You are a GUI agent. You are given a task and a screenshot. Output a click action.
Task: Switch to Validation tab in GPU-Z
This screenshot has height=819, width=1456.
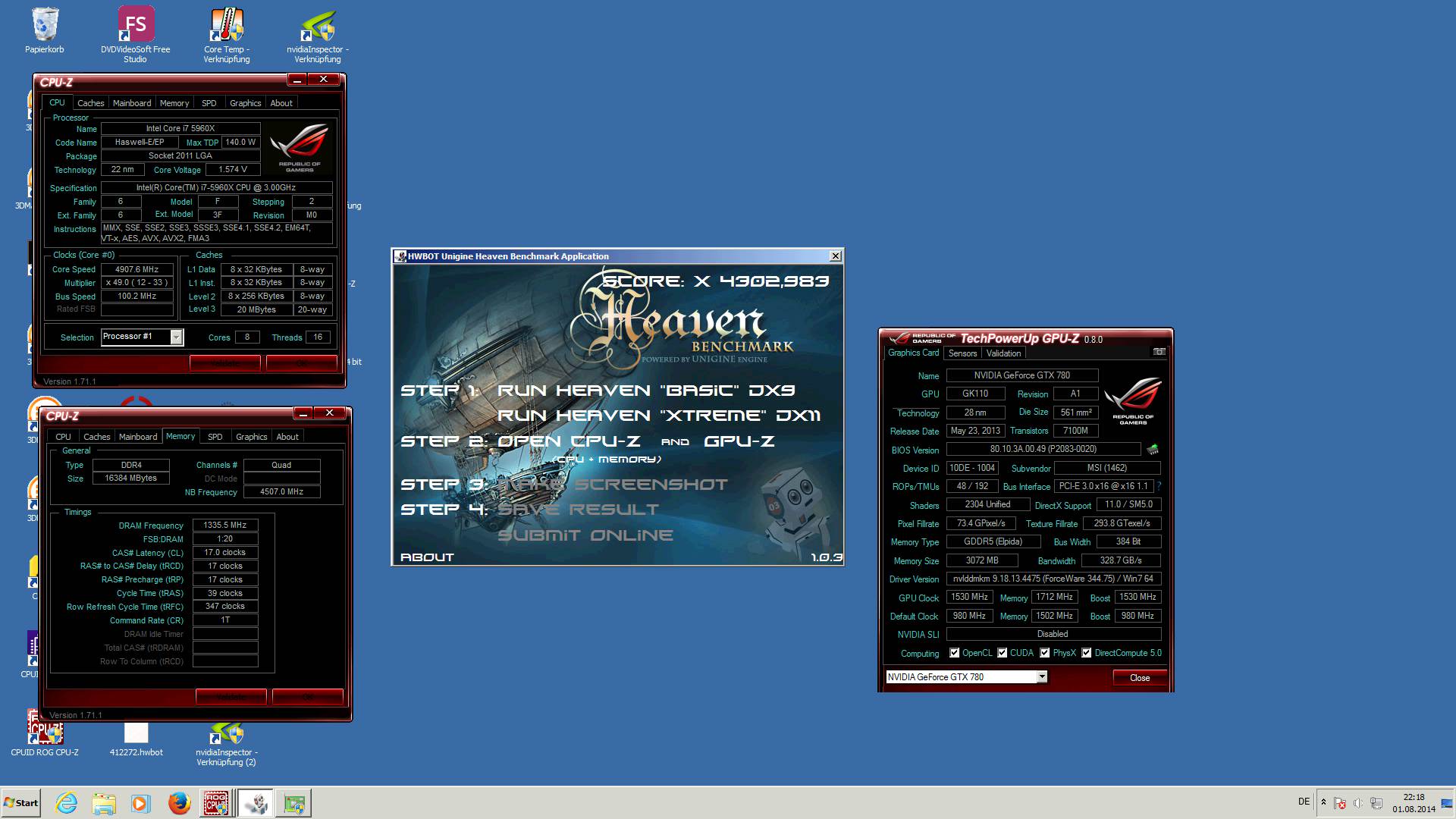tap(1004, 353)
